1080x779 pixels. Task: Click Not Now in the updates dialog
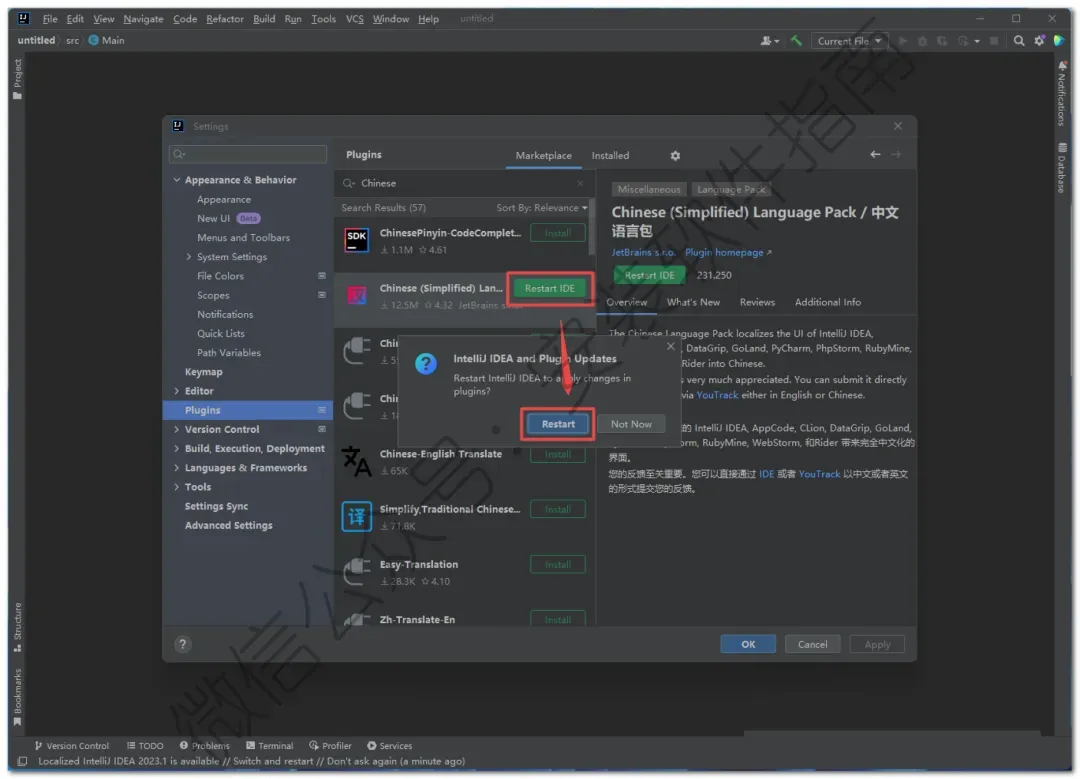coord(631,424)
